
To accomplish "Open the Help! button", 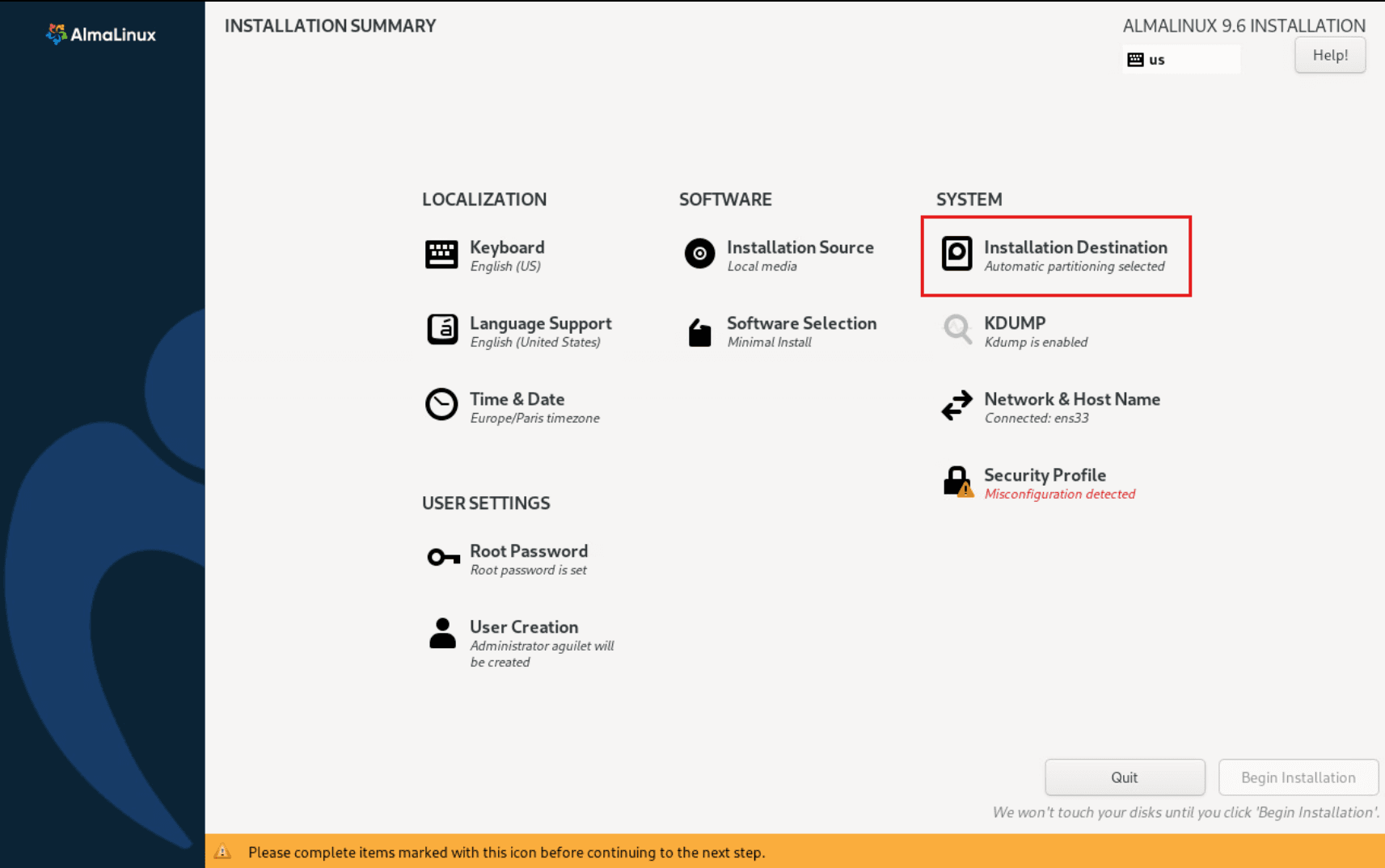I will click(x=1330, y=55).
